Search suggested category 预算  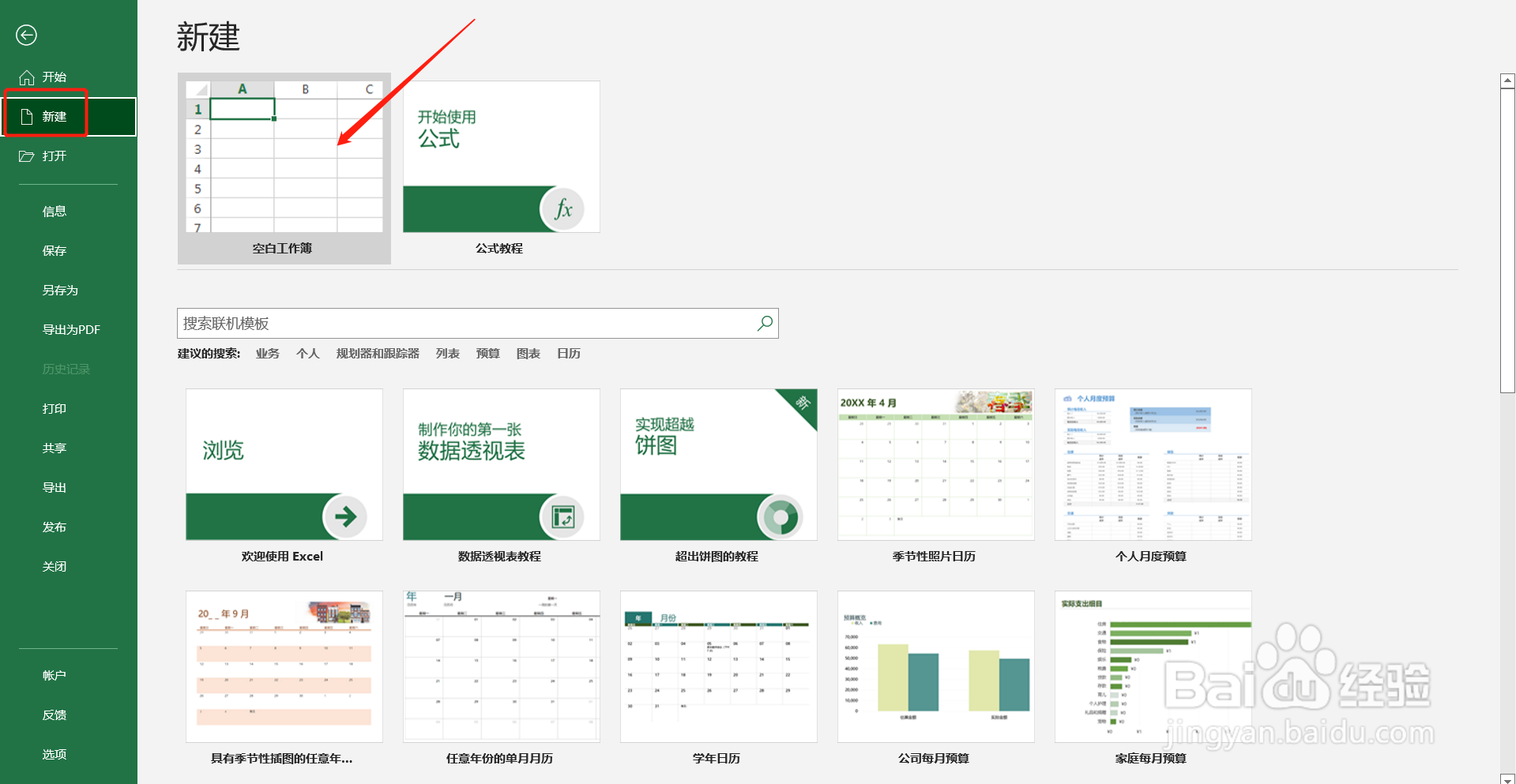tap(488, 354)
